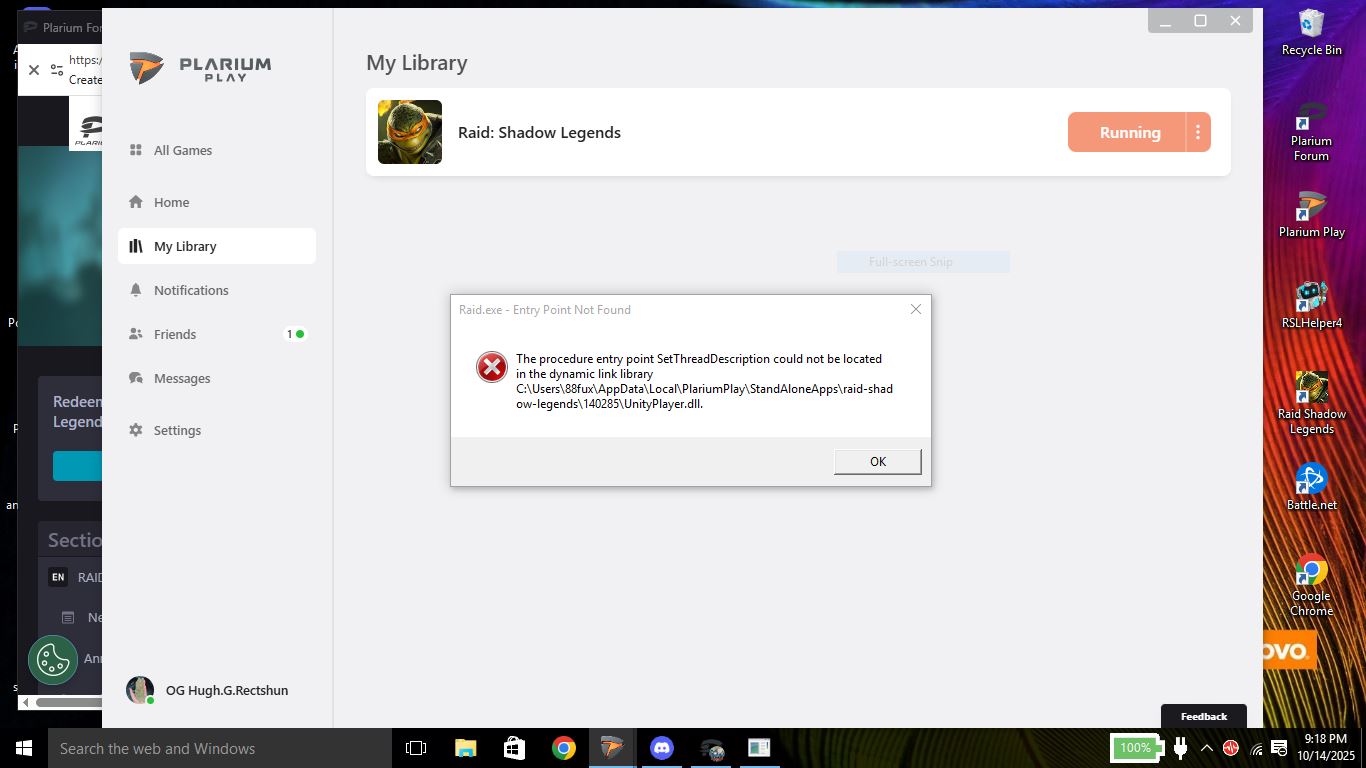Viewport: 1366px width, 768px height.
Task: Click the Raid: Shadow Legends game thumbnail
Action: [x=410, y=132]
